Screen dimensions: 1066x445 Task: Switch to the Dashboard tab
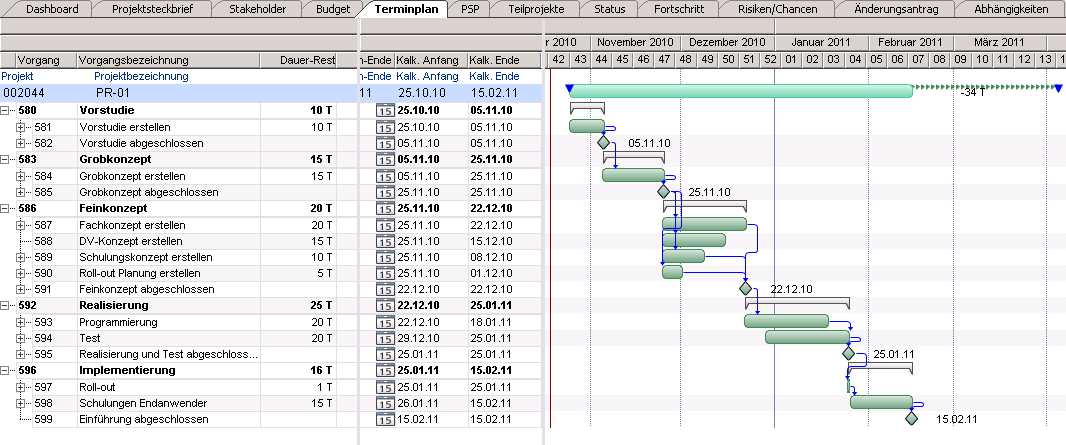point(52,9)
